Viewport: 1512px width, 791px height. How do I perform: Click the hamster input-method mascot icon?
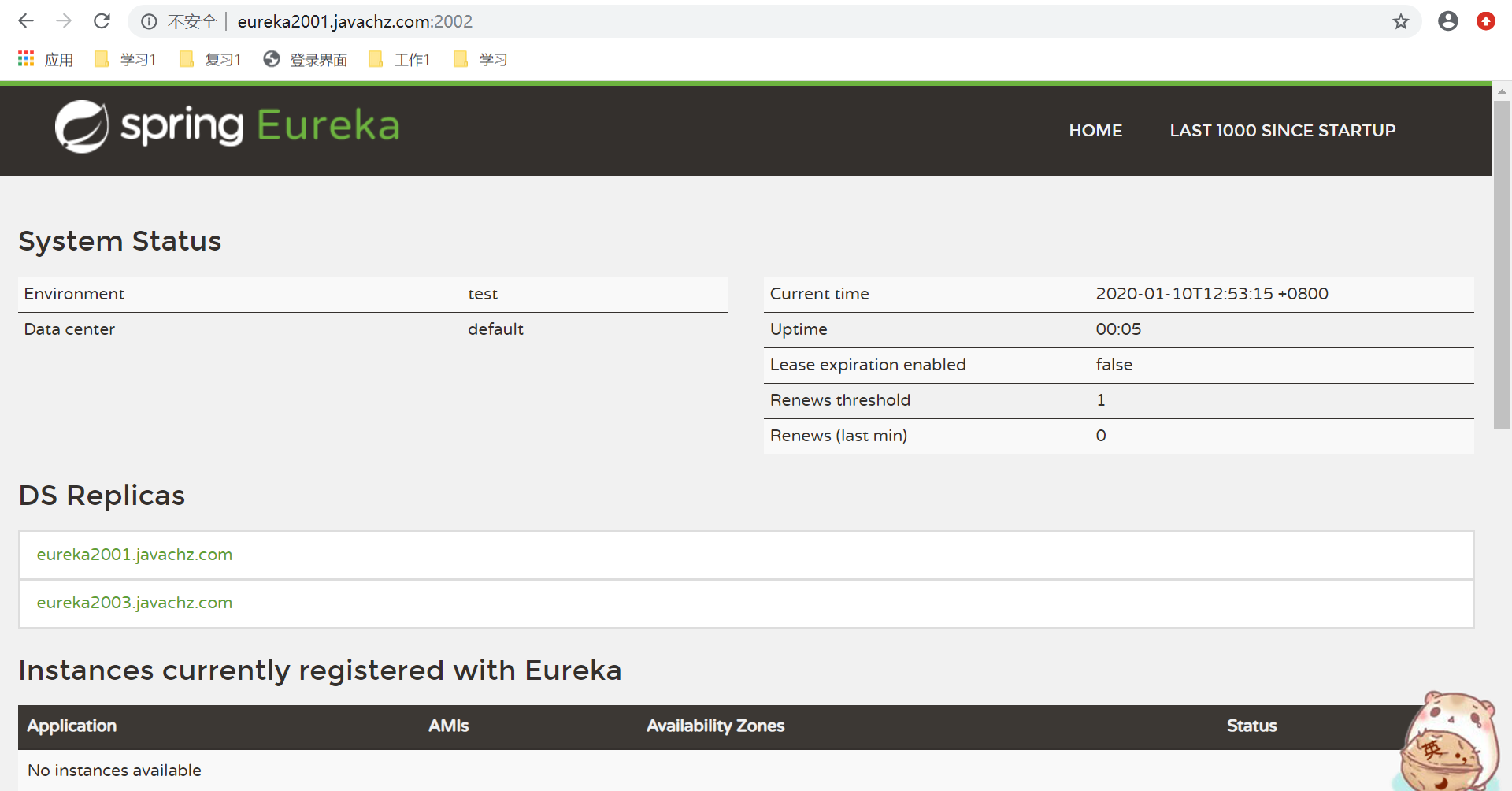[x=1449, y=741]
